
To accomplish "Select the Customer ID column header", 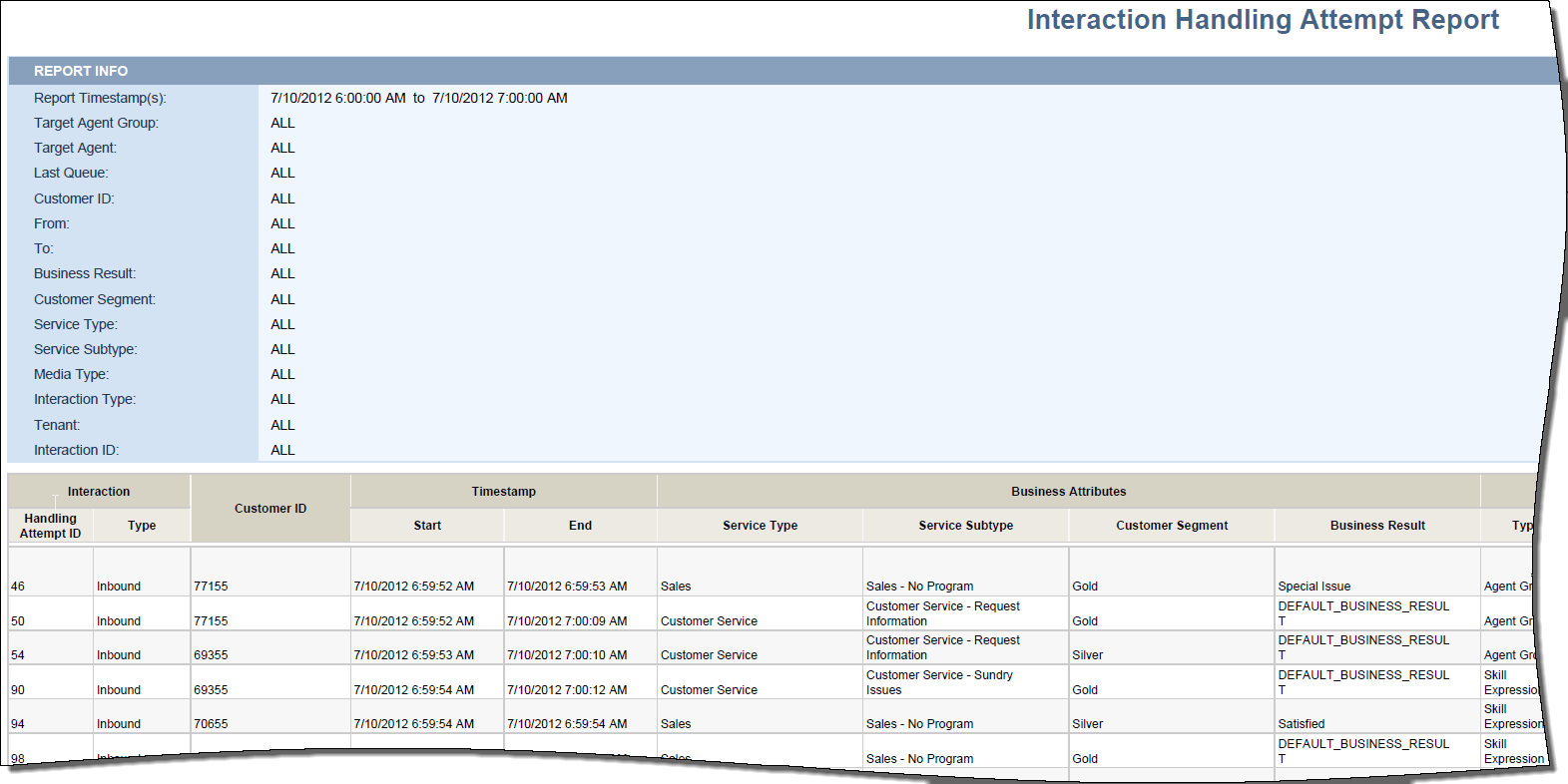I will [270, 509].
